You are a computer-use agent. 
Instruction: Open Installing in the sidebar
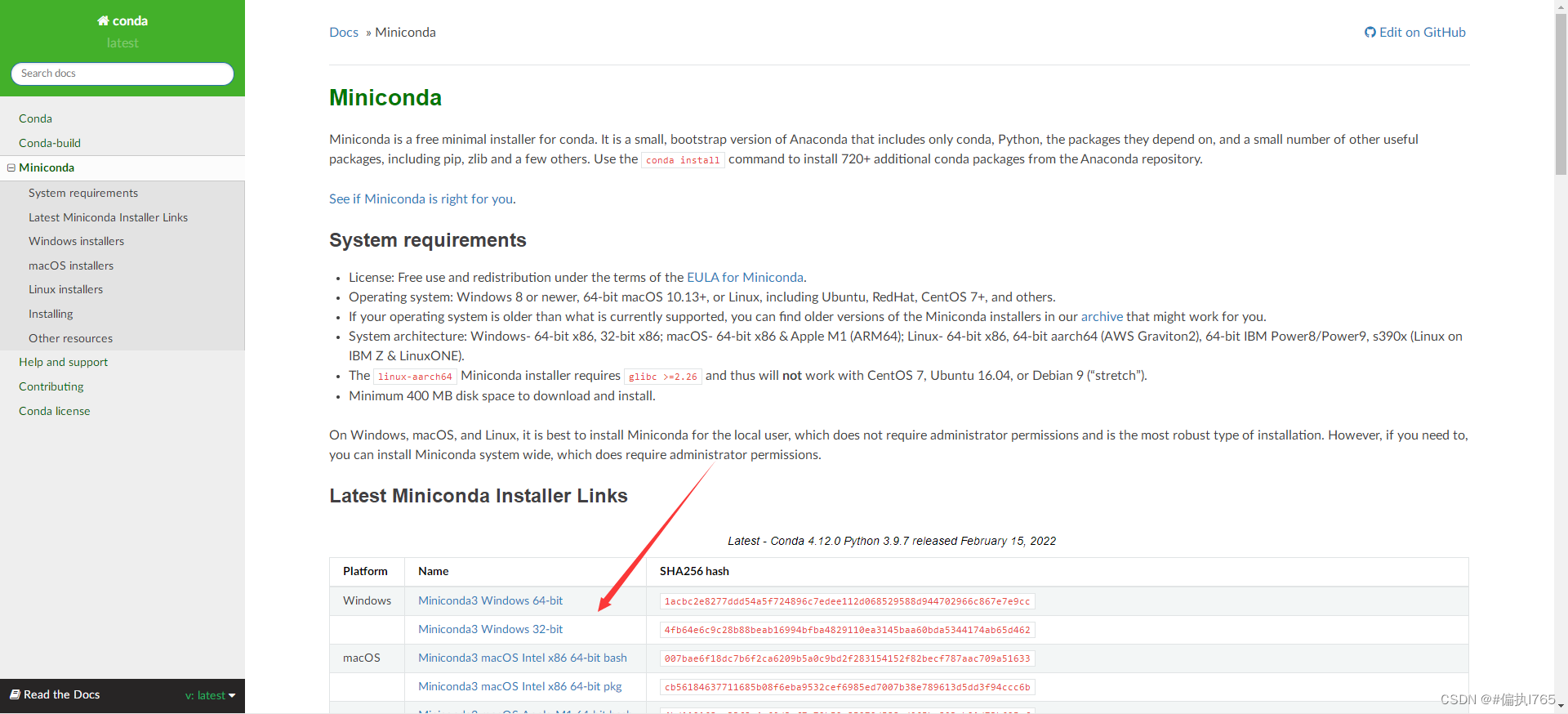[51, 314]
